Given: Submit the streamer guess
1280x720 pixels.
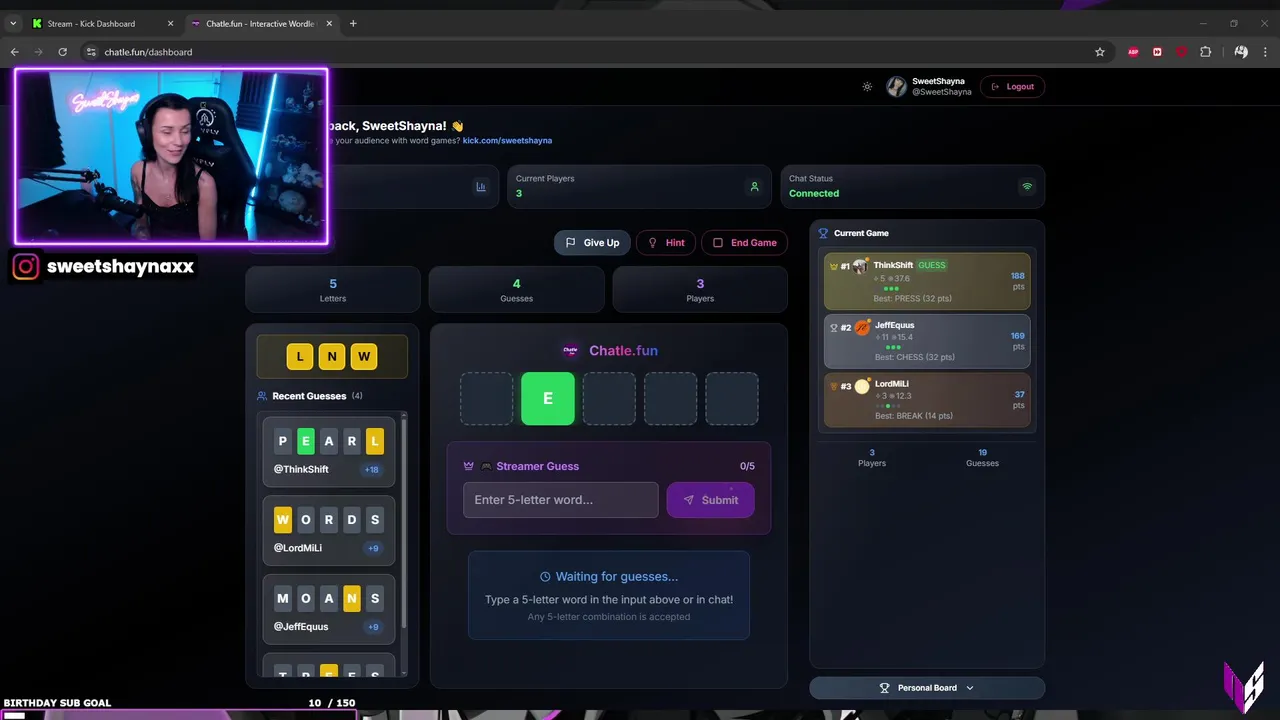Looking at the screenshot, I should 711,500.
